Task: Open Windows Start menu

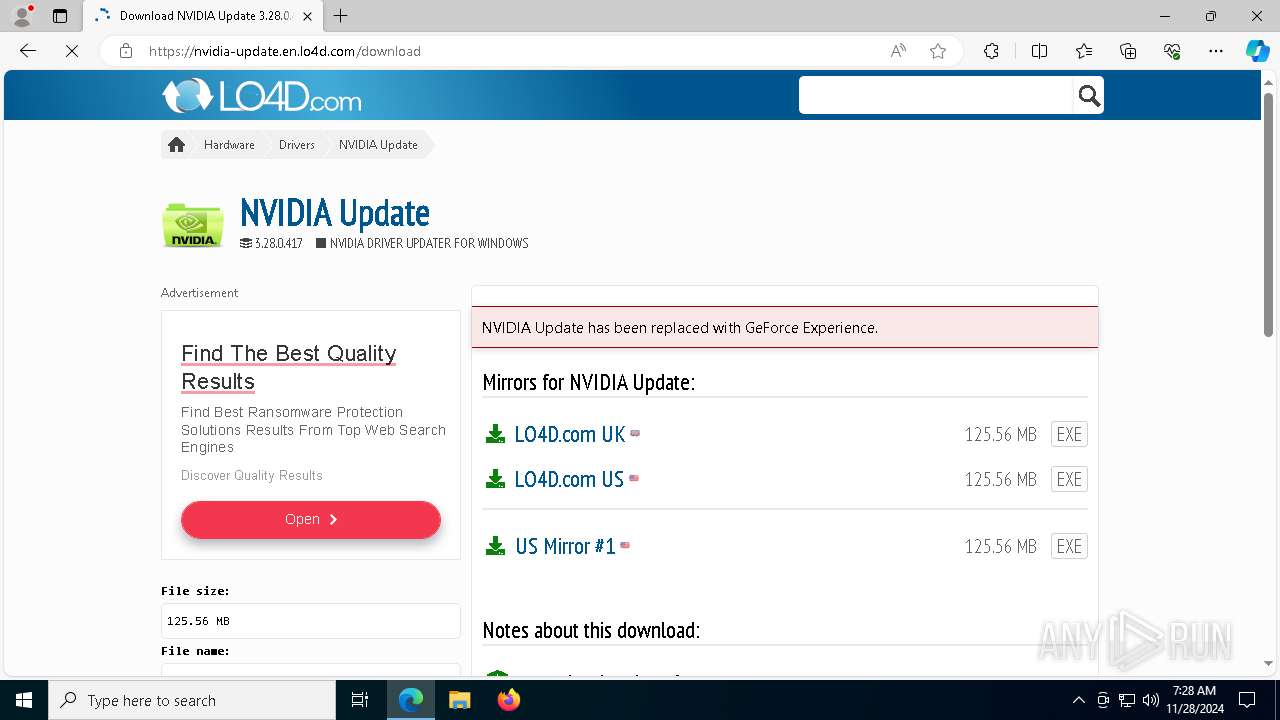Action: click(x=24, y=700)
